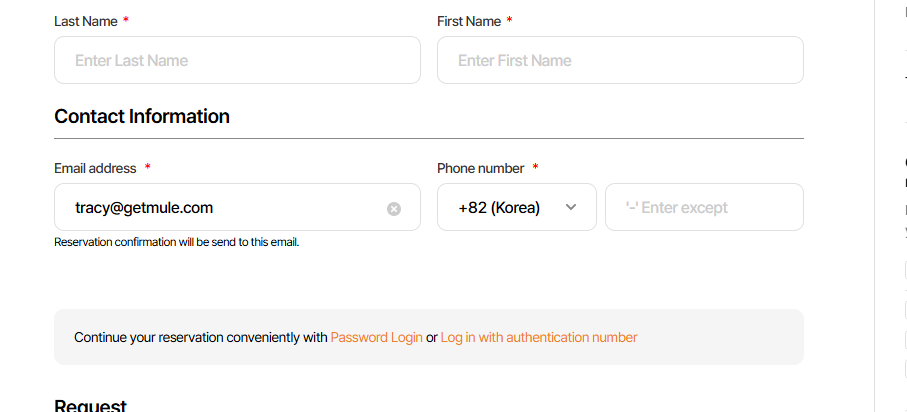The image size is (907, 412).
Task: Clear the email address with the X icon
Action: [394, 209]
